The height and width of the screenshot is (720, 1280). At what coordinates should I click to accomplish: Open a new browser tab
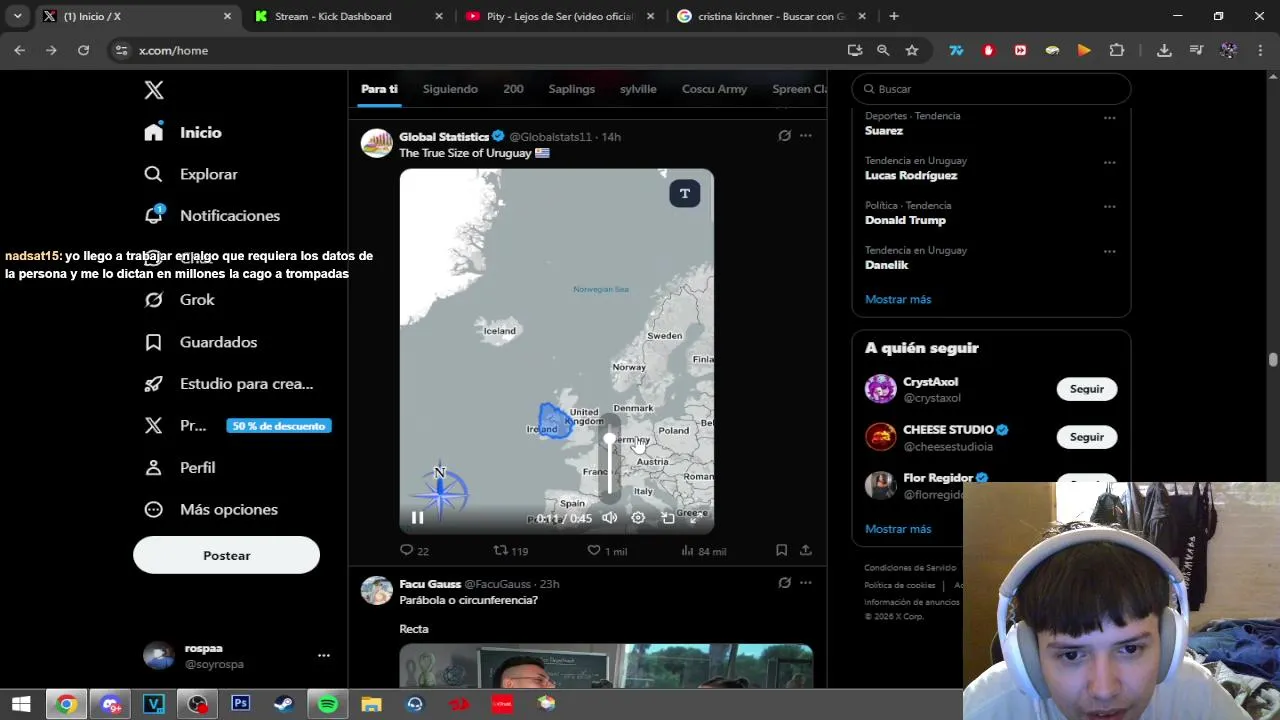point(894,16)
